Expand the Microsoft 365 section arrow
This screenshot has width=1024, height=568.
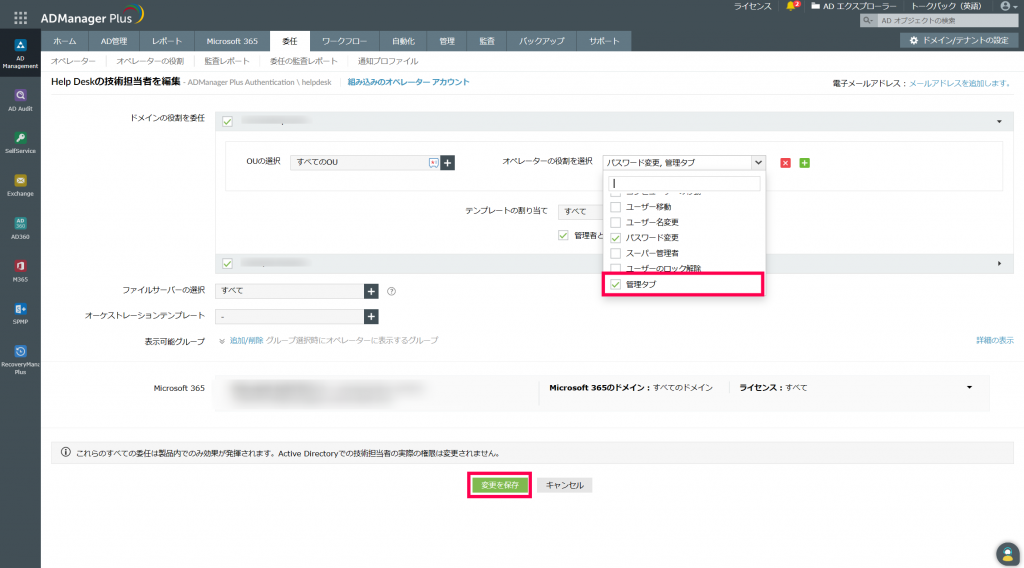click(969, 388)
